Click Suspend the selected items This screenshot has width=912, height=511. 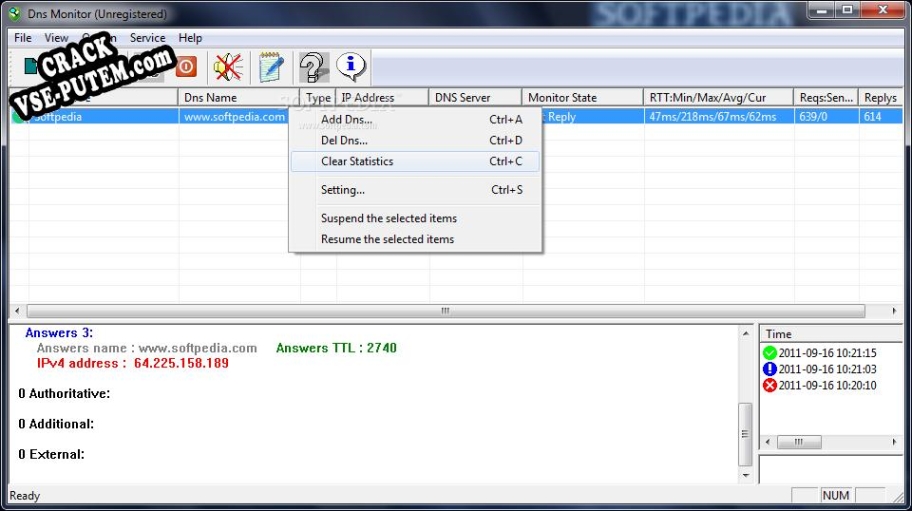[388, 218]
